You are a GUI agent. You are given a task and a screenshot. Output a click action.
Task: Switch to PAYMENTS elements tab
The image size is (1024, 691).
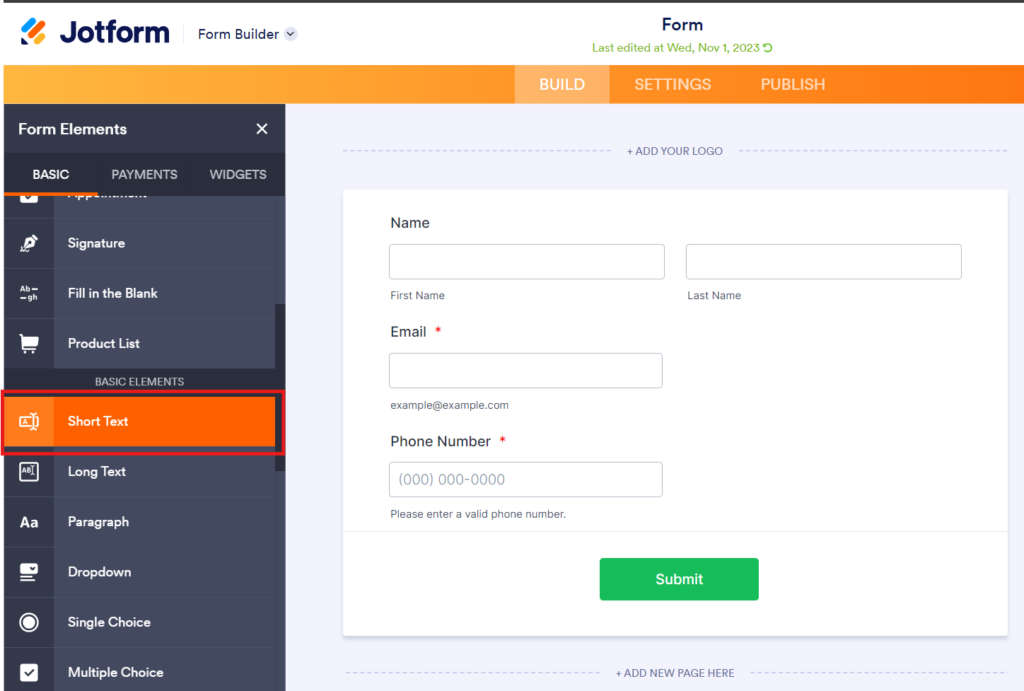tap(144, 174)
